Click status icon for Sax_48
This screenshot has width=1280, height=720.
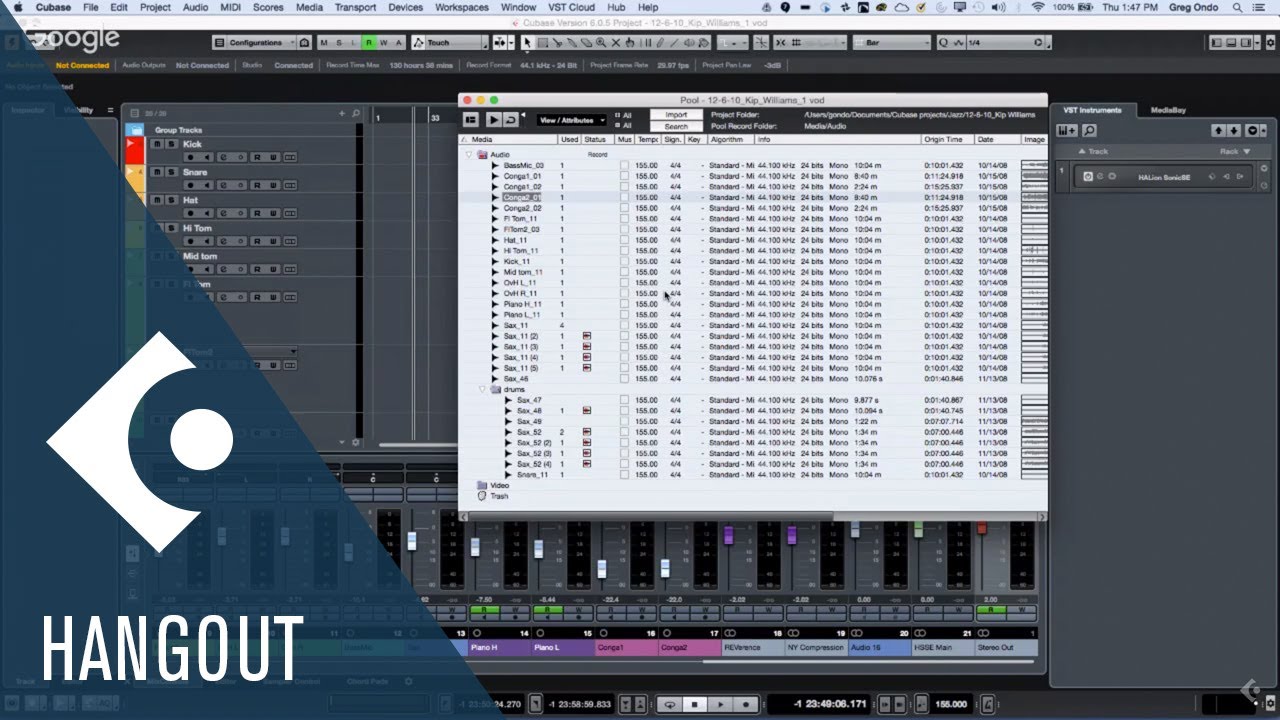(587, 411)
